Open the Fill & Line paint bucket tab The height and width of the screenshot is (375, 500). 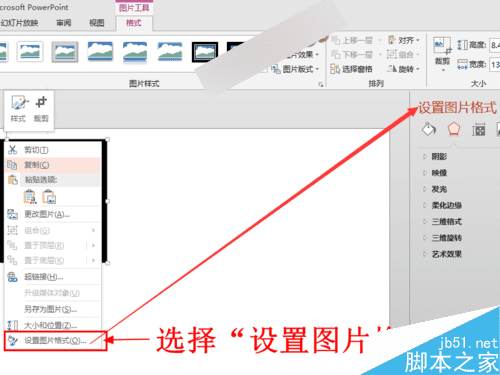tap(429, 129)
